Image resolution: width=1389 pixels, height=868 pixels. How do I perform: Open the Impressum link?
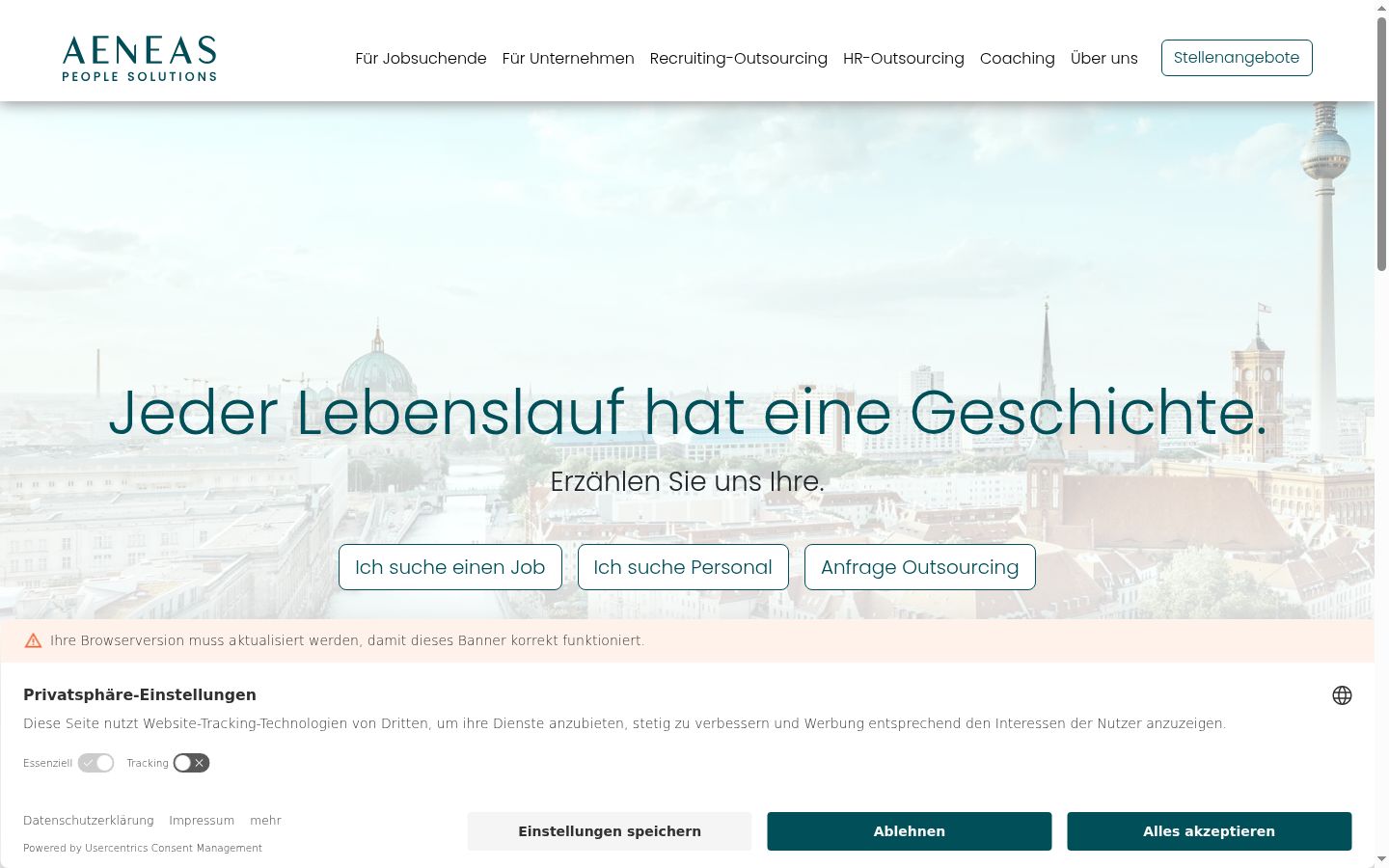pyautogui.click(x=202, y=821)
